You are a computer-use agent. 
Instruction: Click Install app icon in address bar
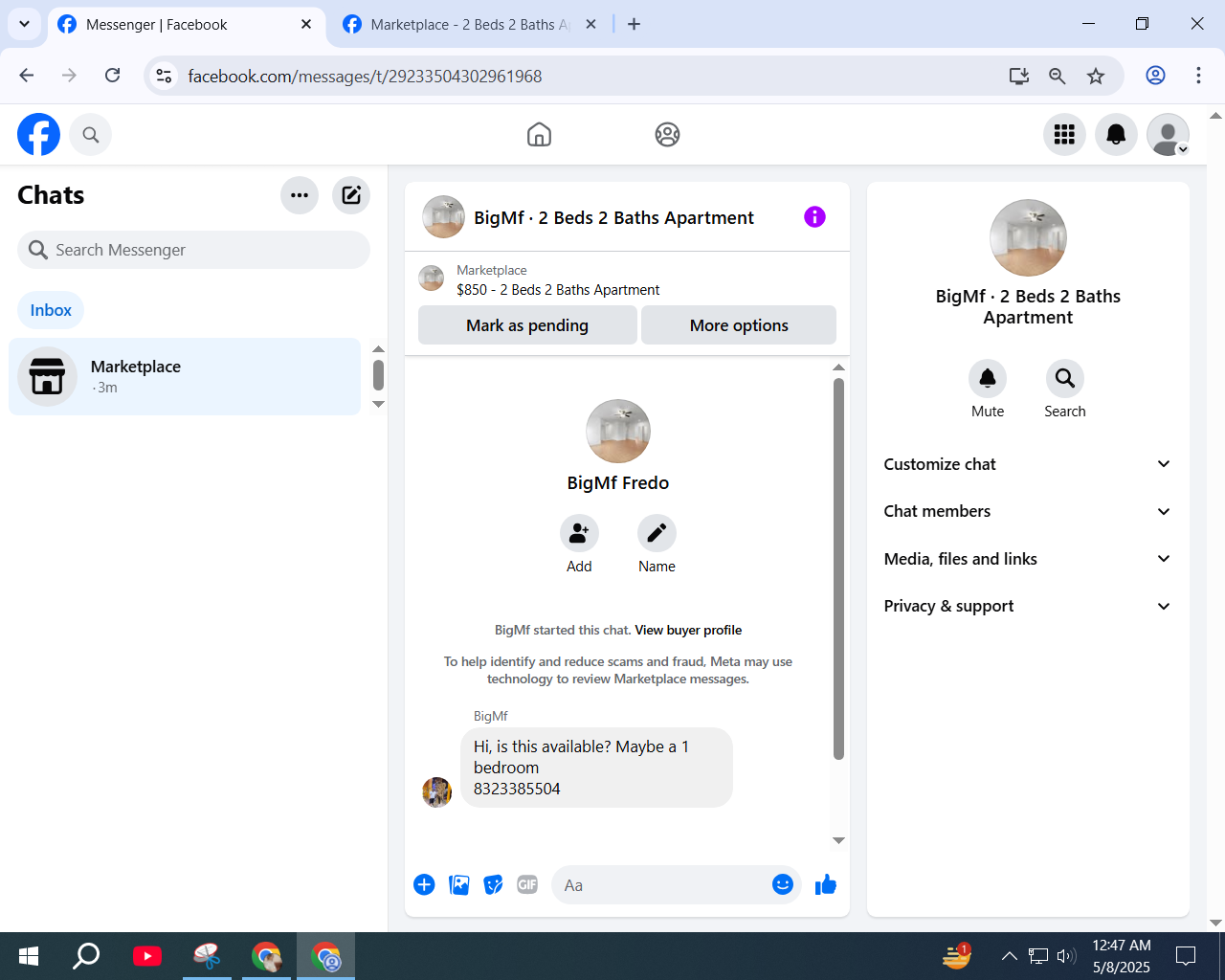point(1019,76)
